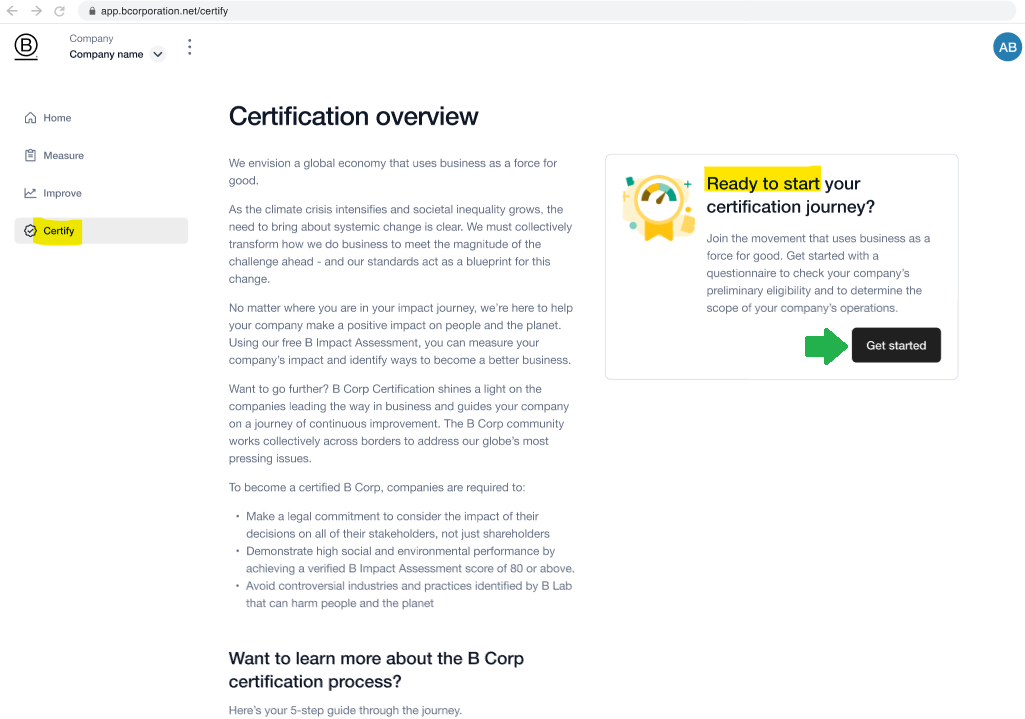Click the Measure clipboard icon in sidebar

tap(30, 156)
